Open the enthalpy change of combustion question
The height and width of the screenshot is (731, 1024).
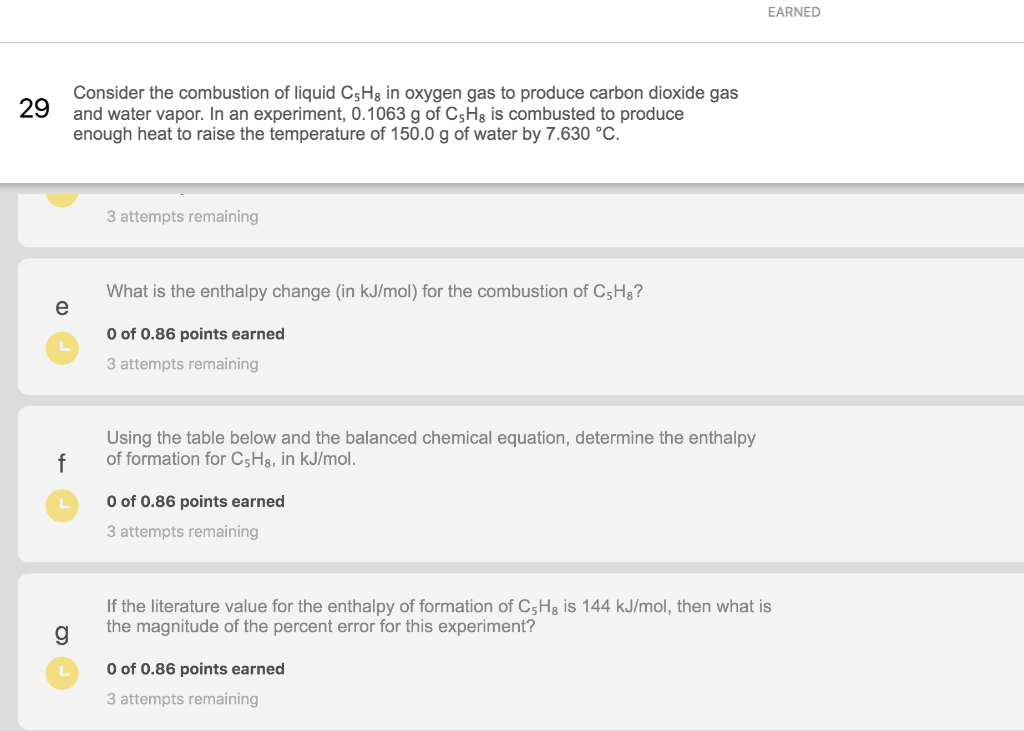tap(374, 291)
